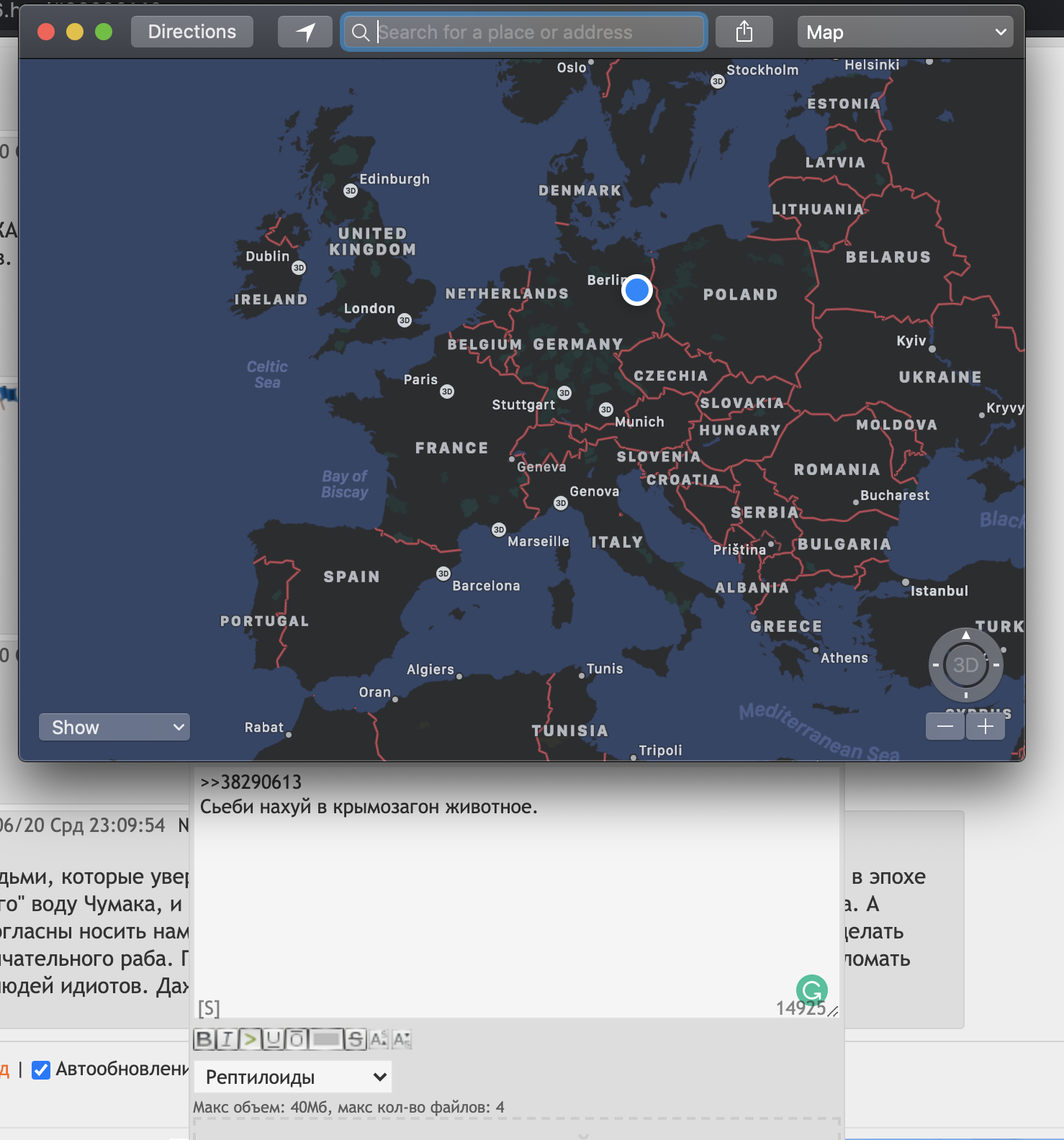Click the current location arrow button
The height and width of the screenshot is (1140, 1064).
(x=305, y=32)
